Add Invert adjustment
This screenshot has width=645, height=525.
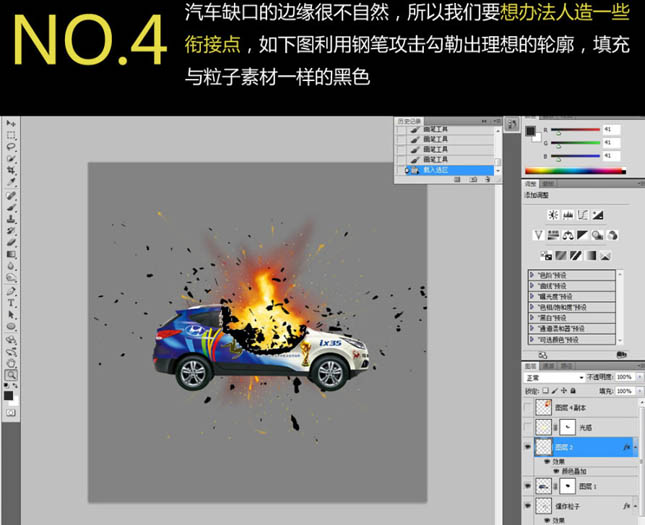tap(546, 256)
